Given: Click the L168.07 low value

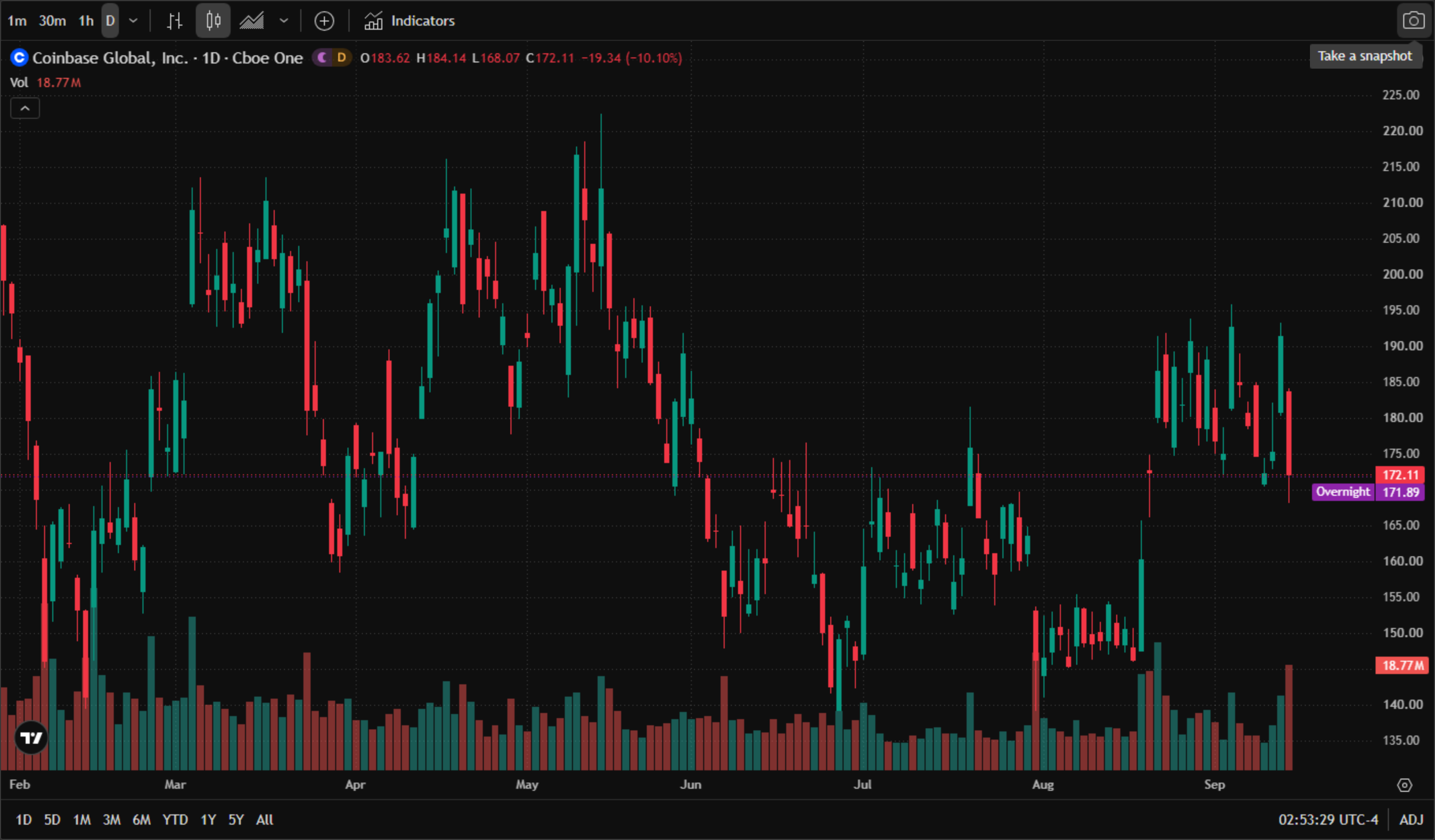Looking at the screenshot, I should (496, 58).
